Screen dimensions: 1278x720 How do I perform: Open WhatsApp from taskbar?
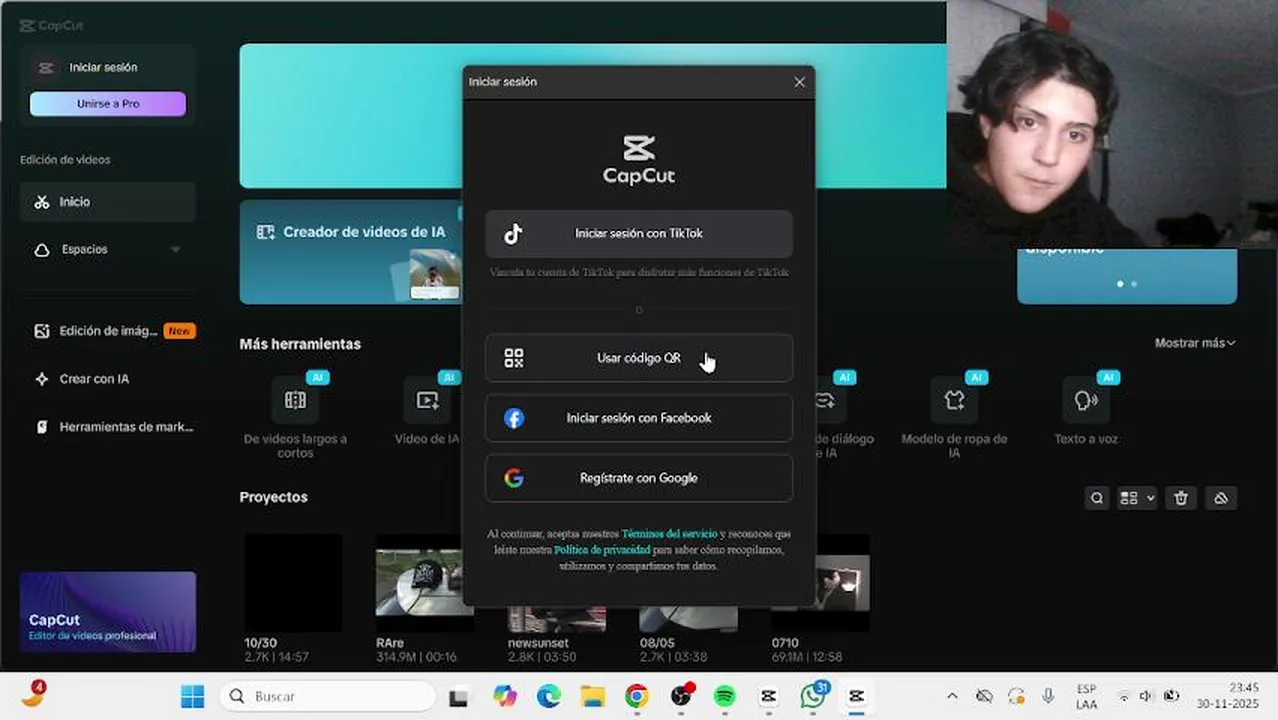pos(813,696)
